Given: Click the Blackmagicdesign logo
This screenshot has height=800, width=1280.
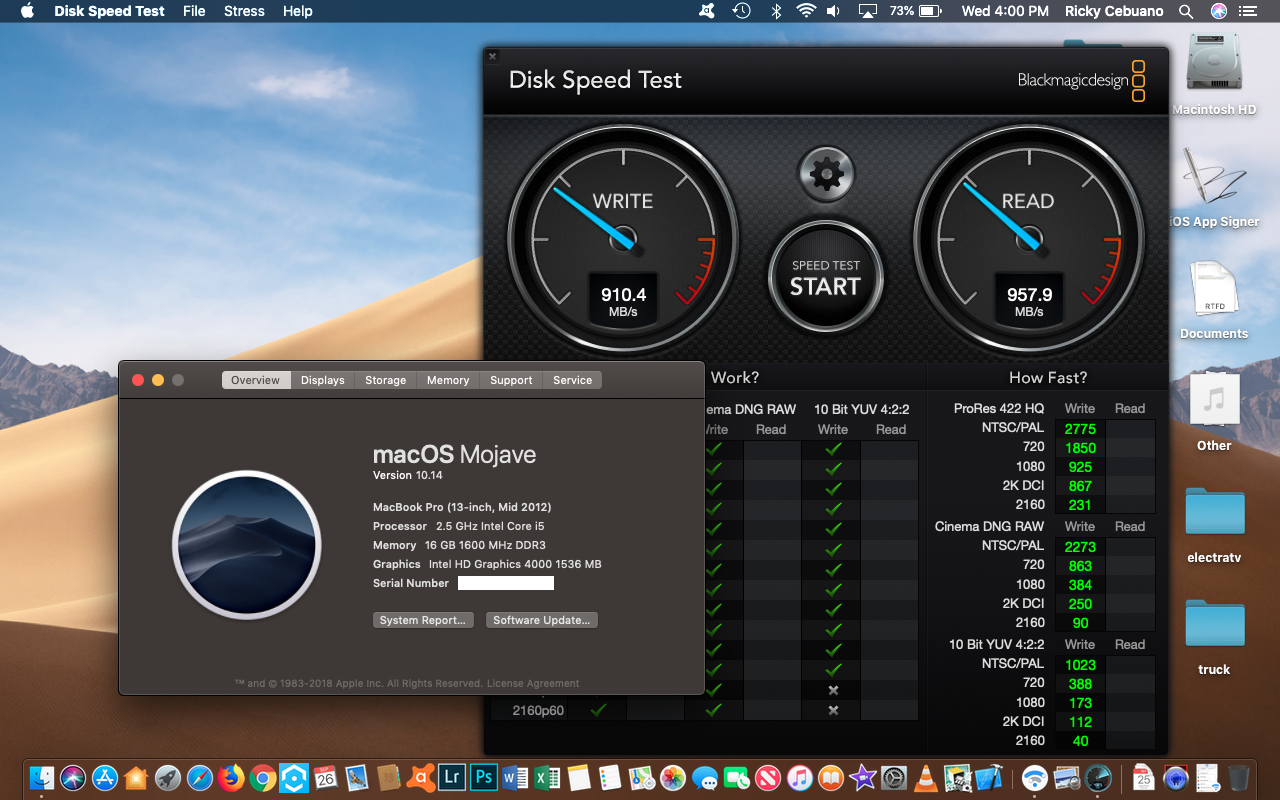Looking at the screenshot, I should 1081,81.
